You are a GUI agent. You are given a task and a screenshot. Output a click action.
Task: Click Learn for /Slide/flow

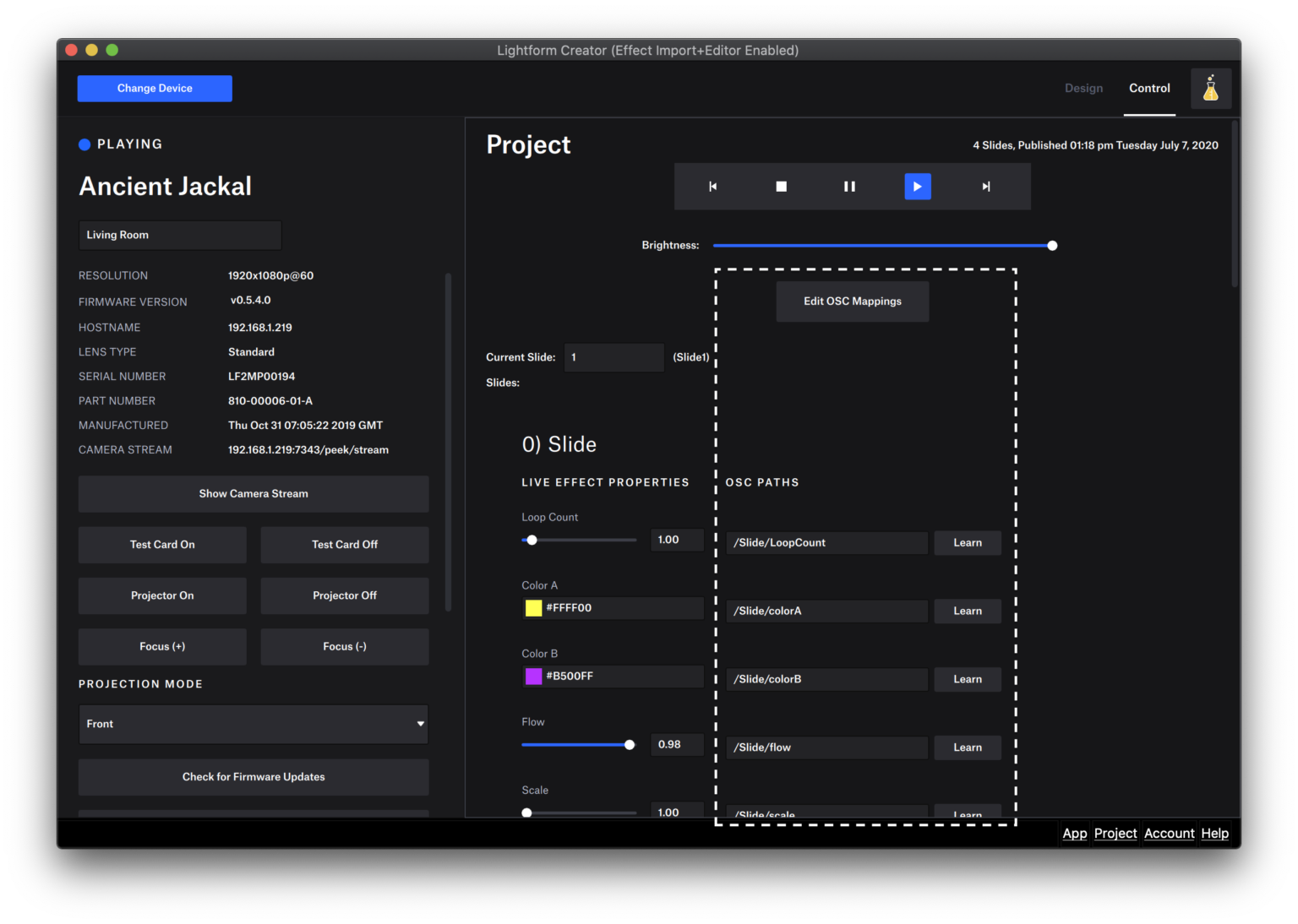click(x=968, y=747)
